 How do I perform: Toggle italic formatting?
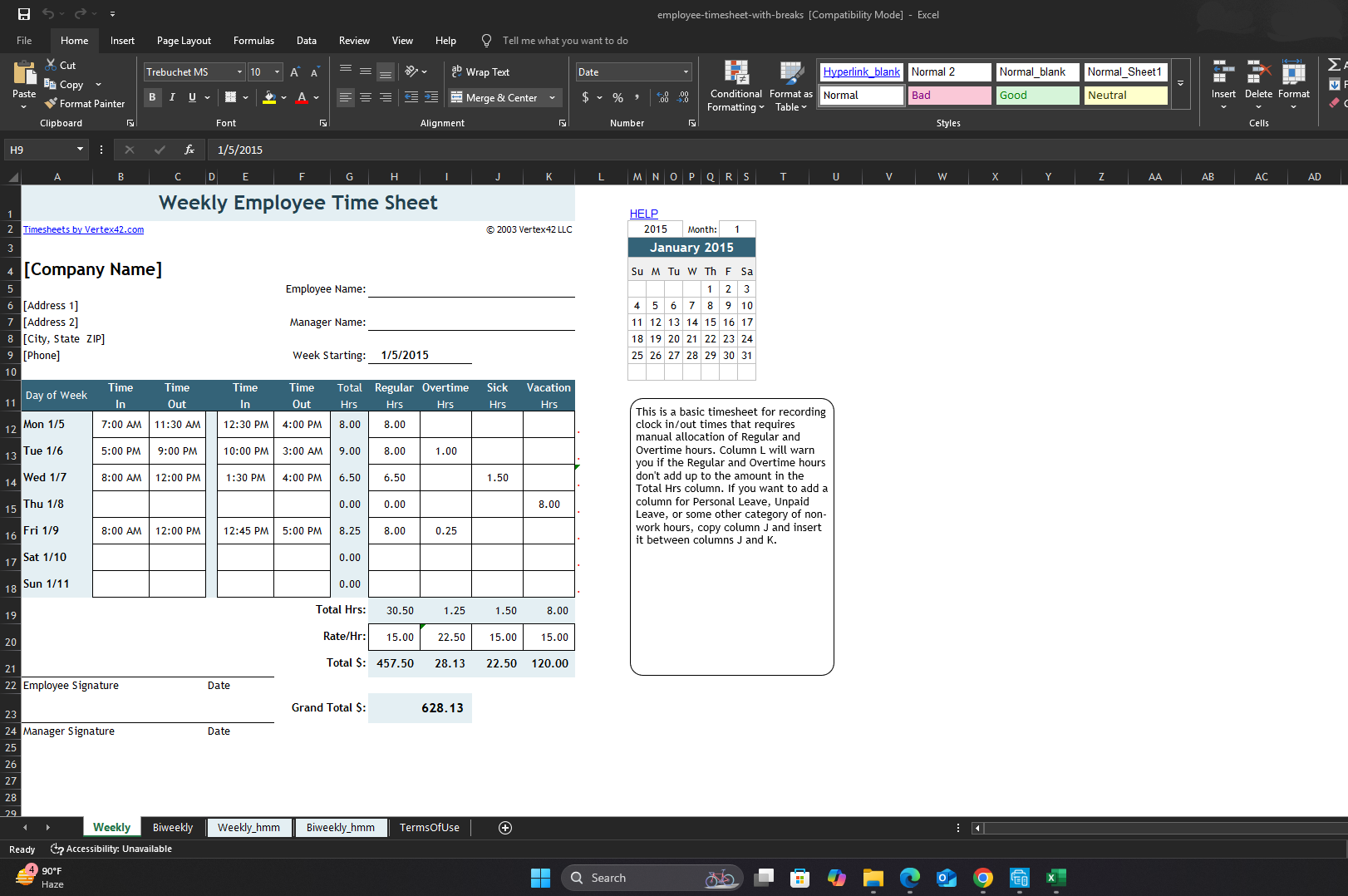coord(172,97)
